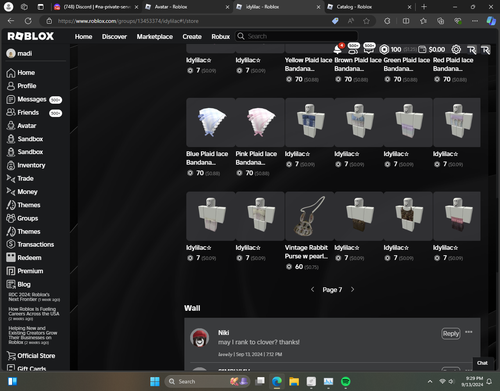Image resolution: width=500 pixels, height=391 pixels.
Task: Go back using the browser arrow
Action: coord(11,21)
